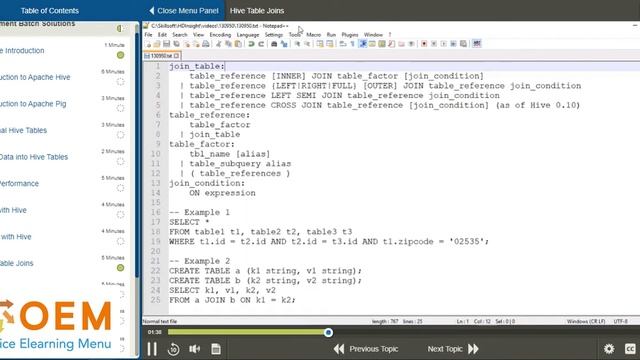Mute the video with the speaker icon
This screenshot has width=640, height=360.
195,349
